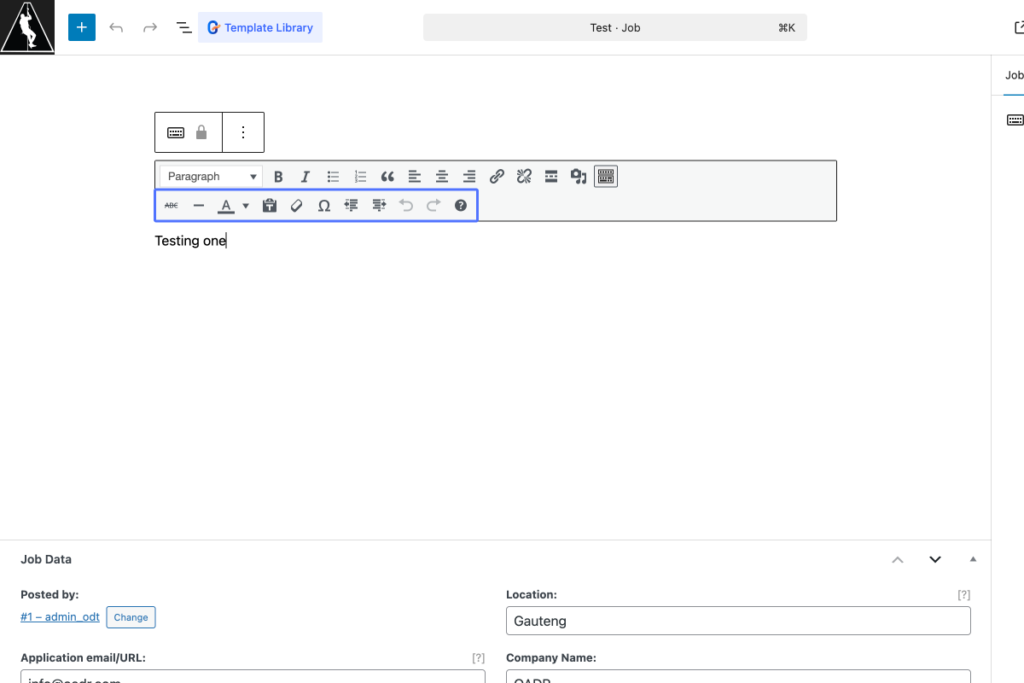Click editor toolbar undo arrow
The width and height of the screenshot is (1024, 683).
coord(406,206)
